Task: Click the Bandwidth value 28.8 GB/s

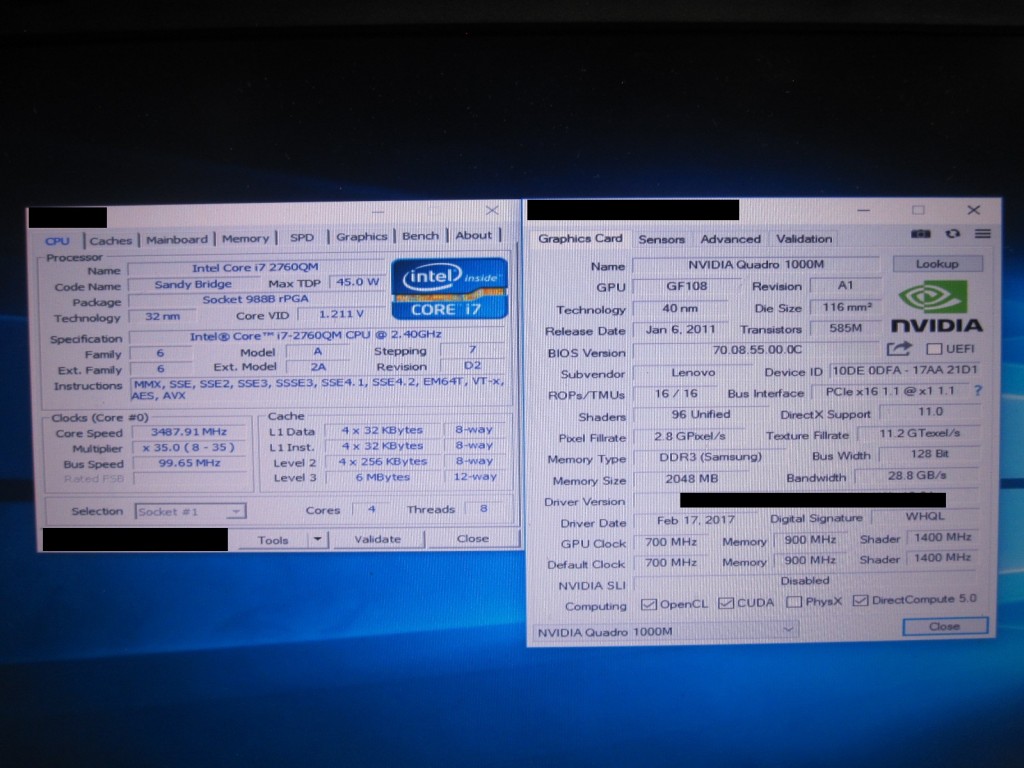Action: tap(917, 475)
